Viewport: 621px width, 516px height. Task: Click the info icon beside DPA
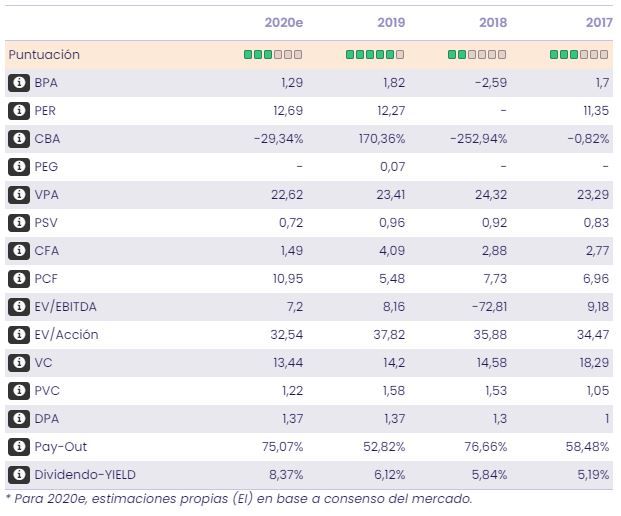[x=18, y=419]
